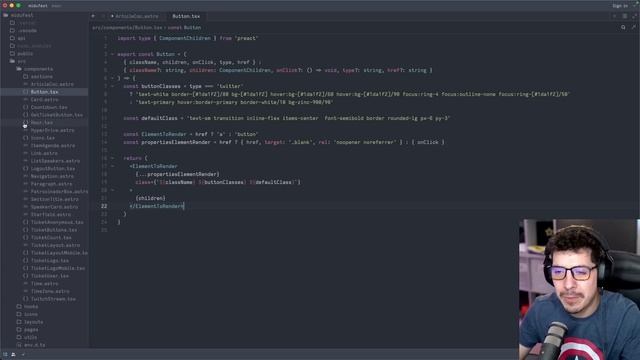Go forward with the navigation forward arrow
Viewport: 640px width, 360px height.
pyautogui.click(x=103, y=16)
